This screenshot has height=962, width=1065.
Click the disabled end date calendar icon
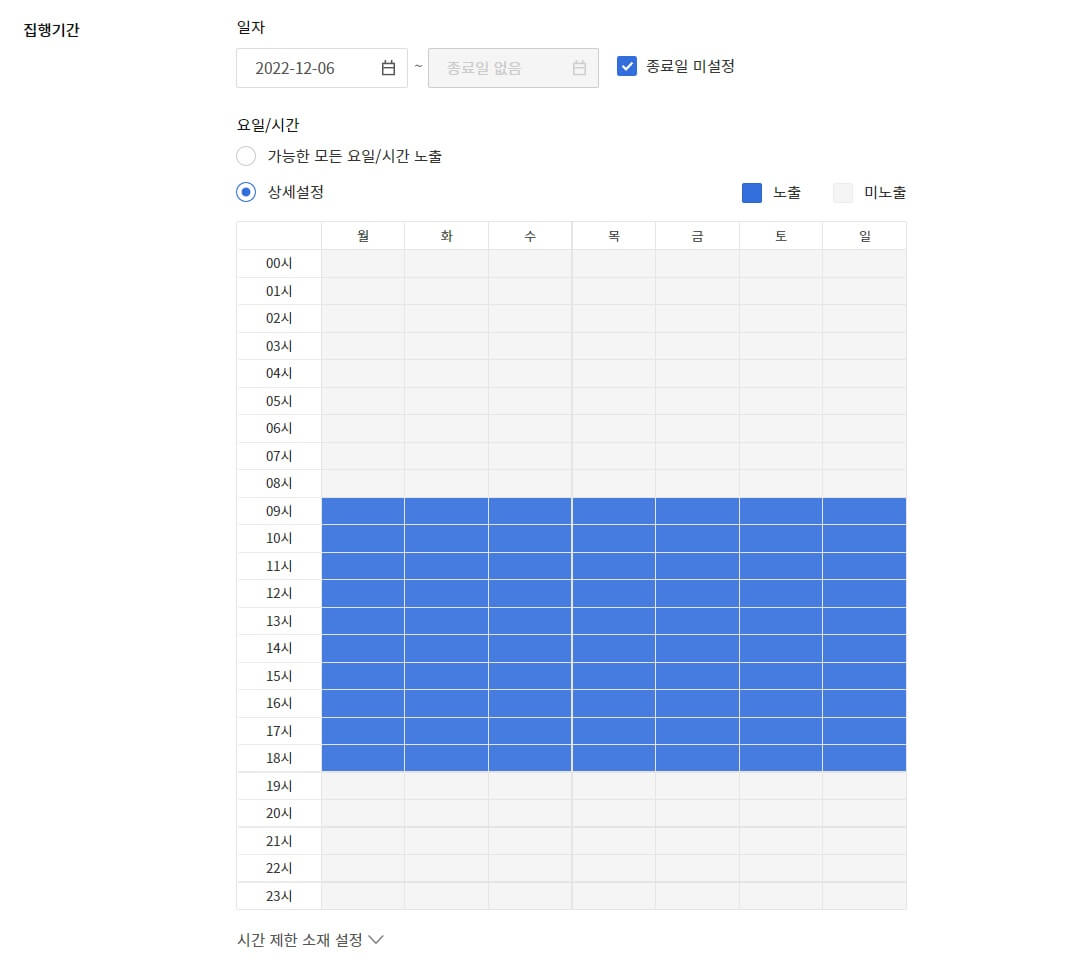[x=579, y=68]
